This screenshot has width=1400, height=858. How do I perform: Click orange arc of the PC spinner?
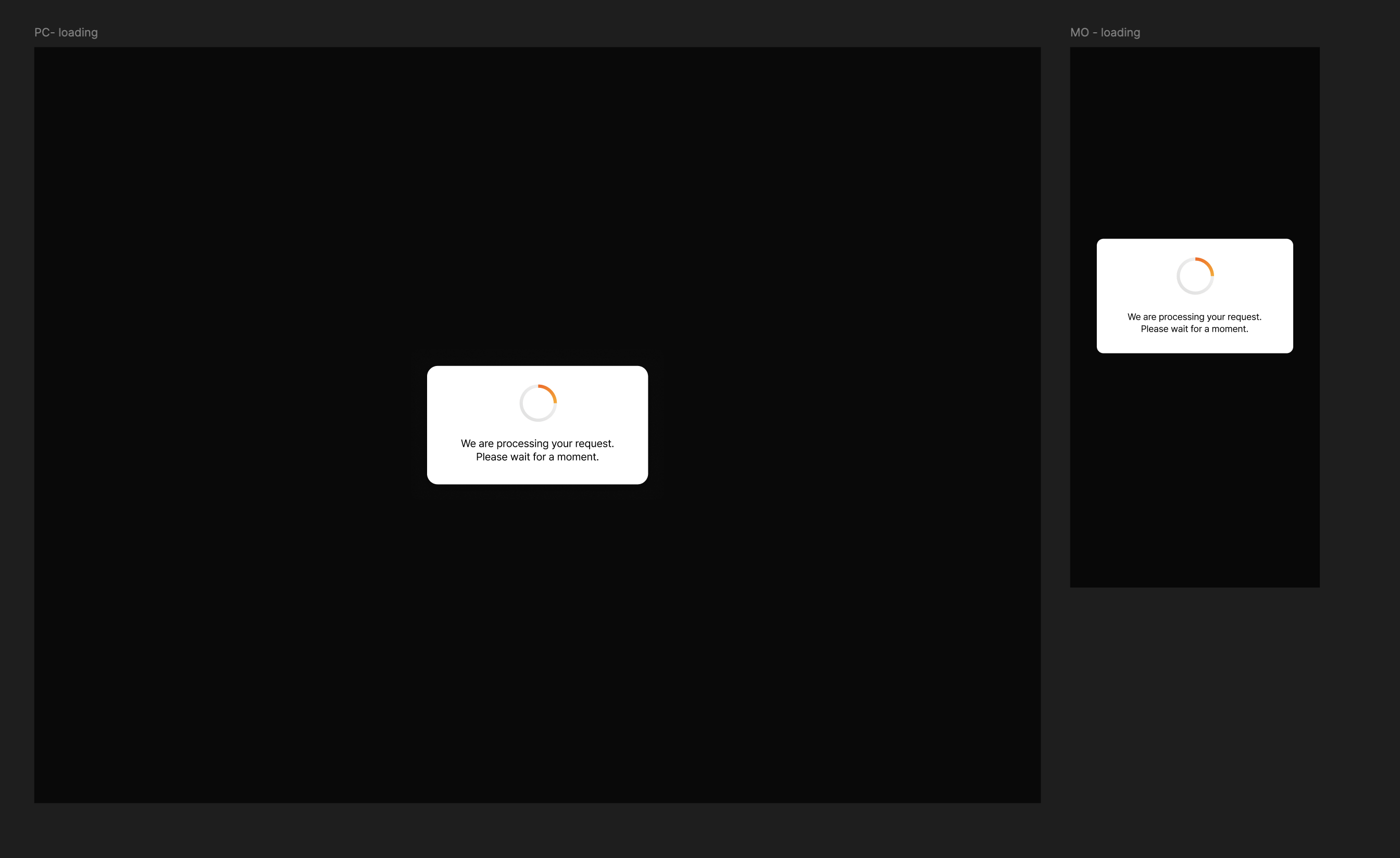click(x=551, y=390)
